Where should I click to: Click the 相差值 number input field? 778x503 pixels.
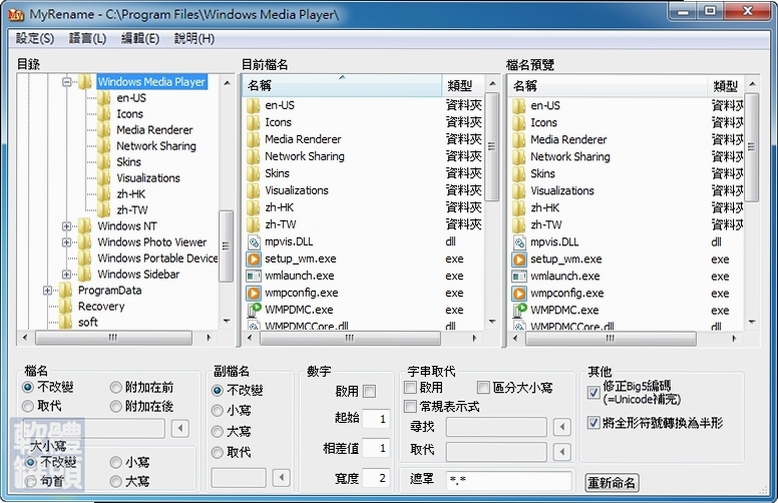pyautogui.click(x=376, y=448)
